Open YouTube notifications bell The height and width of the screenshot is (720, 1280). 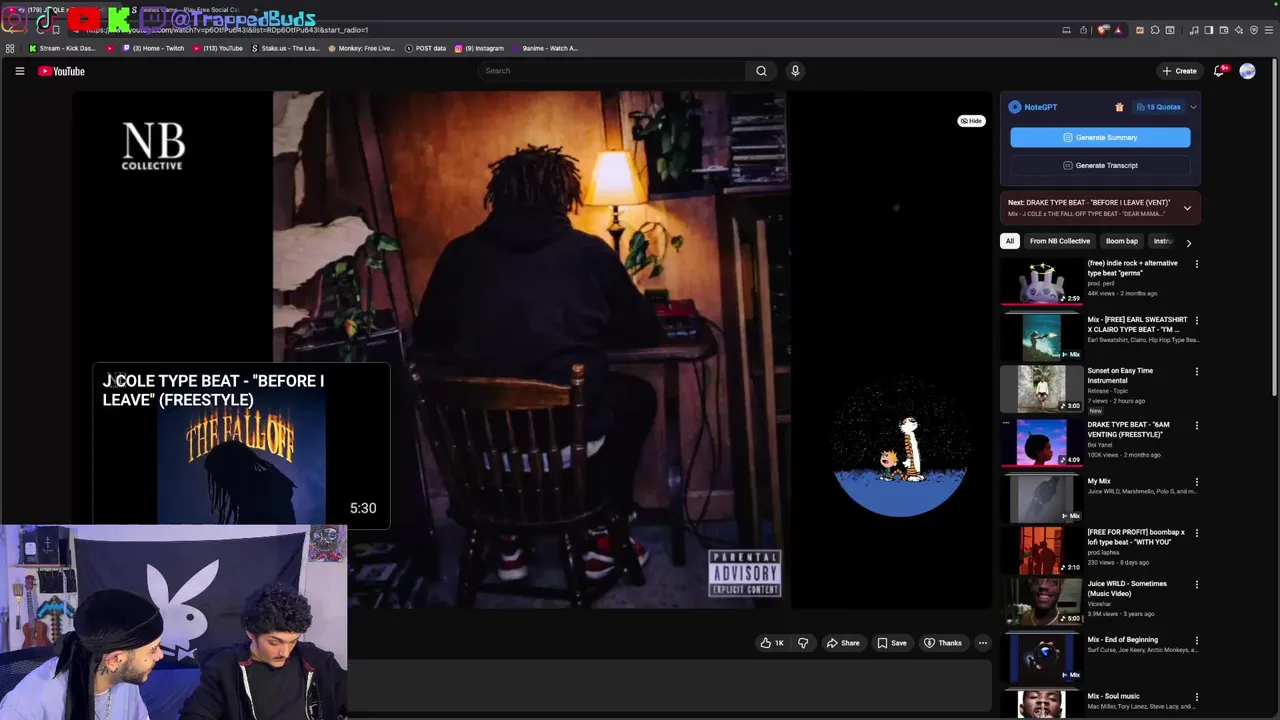click(x=1219, y=71)
